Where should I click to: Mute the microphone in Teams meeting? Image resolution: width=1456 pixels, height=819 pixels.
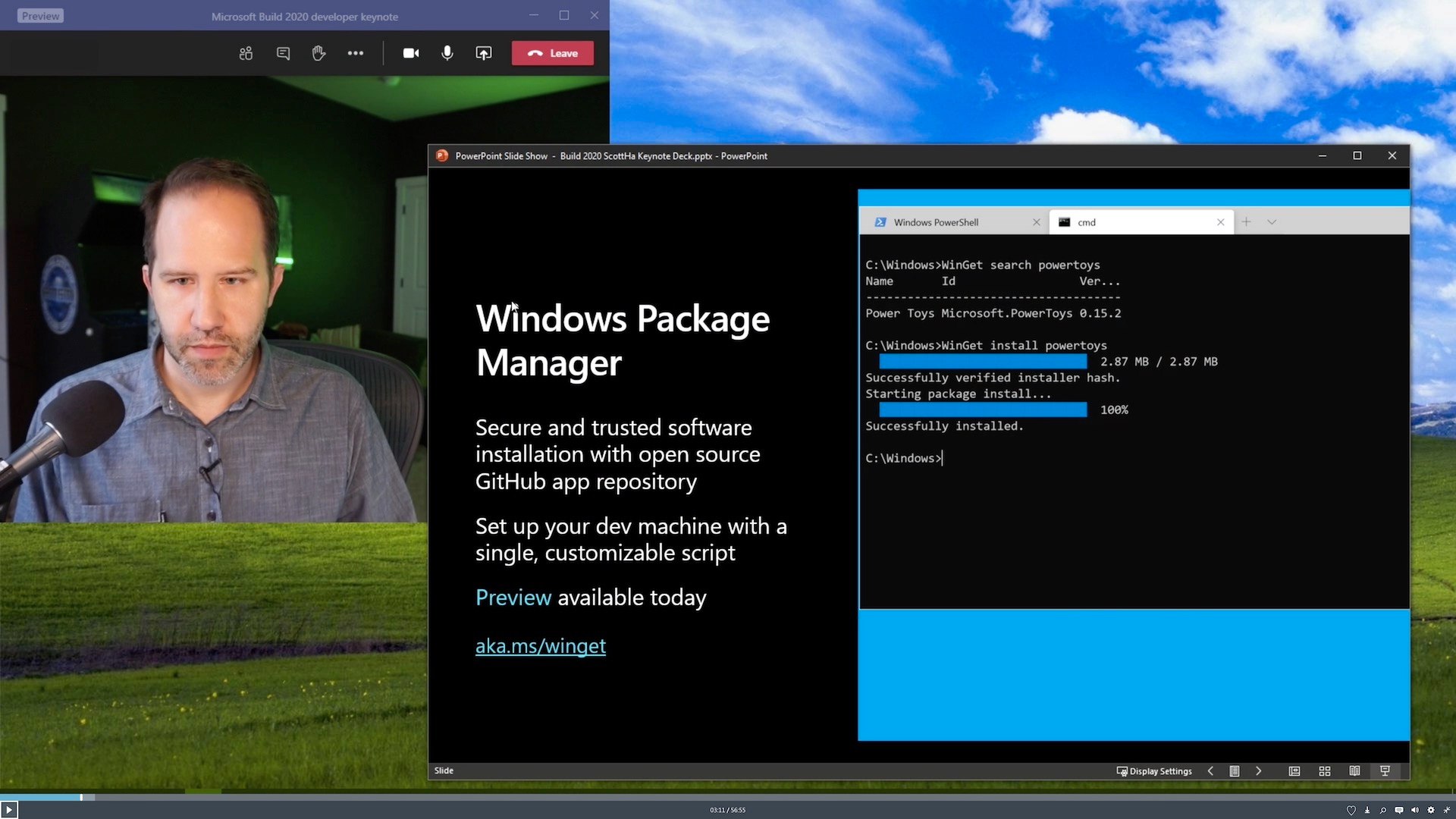pos(447,53)
